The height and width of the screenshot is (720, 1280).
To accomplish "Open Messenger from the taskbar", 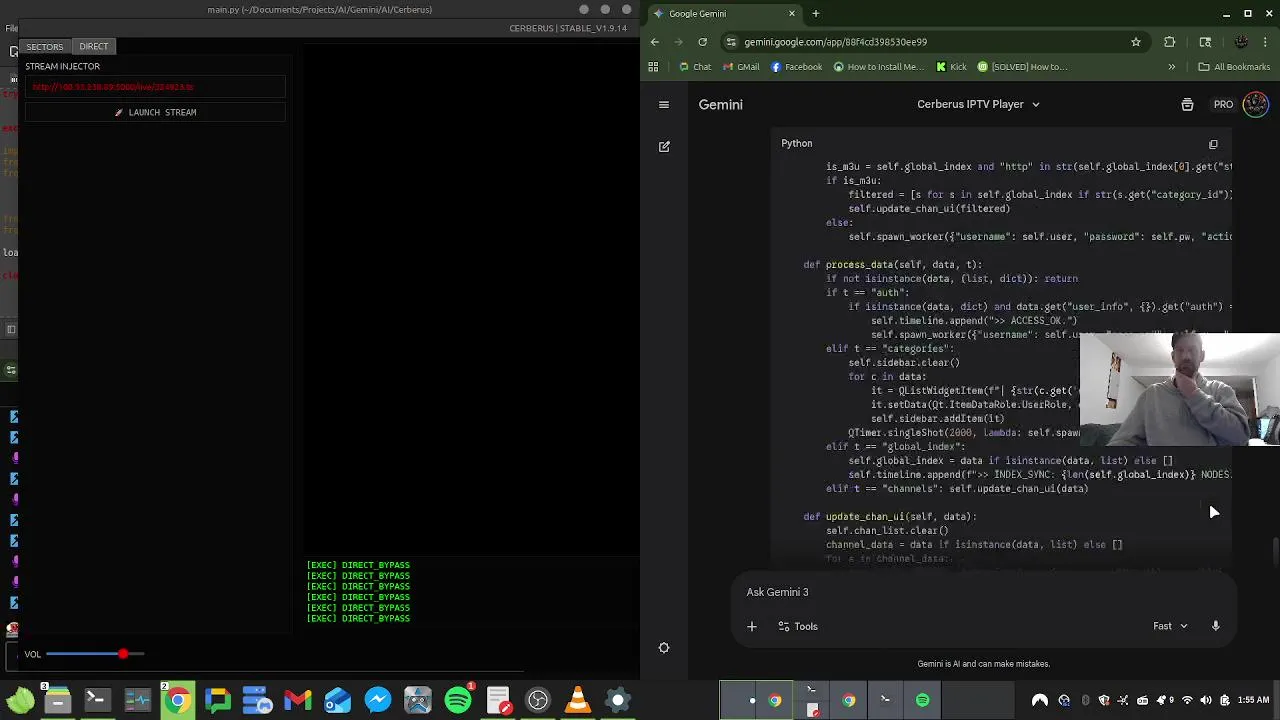I will tap(378, 700).
